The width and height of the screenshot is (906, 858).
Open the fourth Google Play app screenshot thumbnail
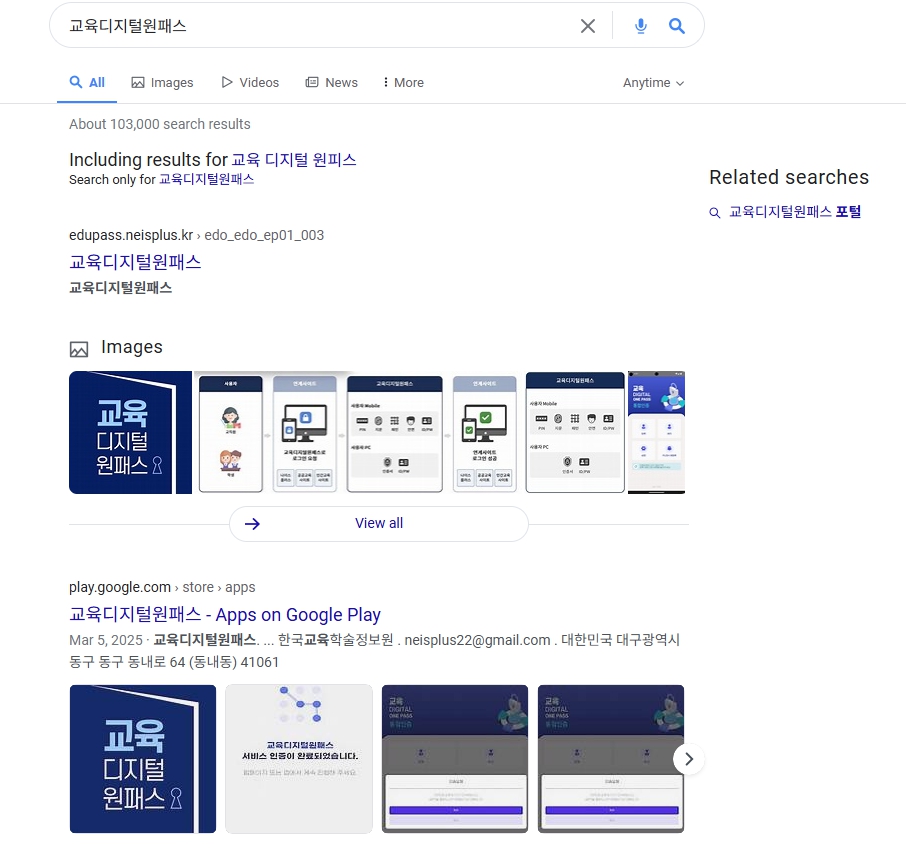611,759
